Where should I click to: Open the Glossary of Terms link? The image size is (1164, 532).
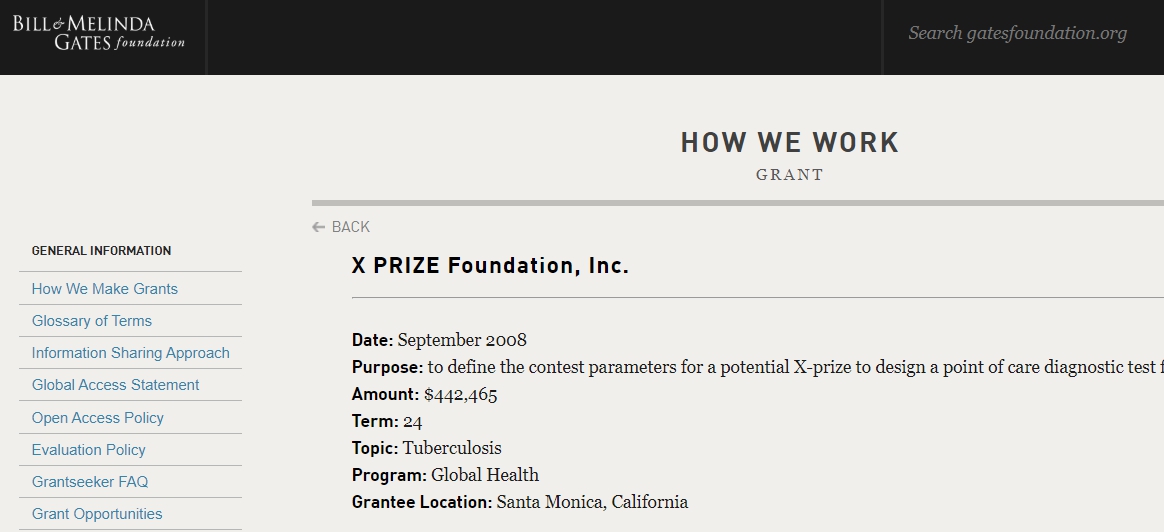point(91,321)
